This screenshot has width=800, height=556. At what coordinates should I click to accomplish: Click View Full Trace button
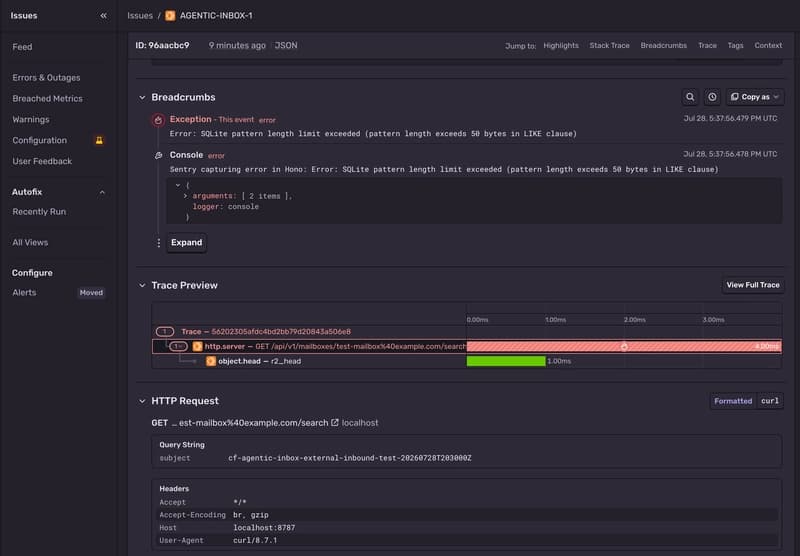[x=753, y=285]
